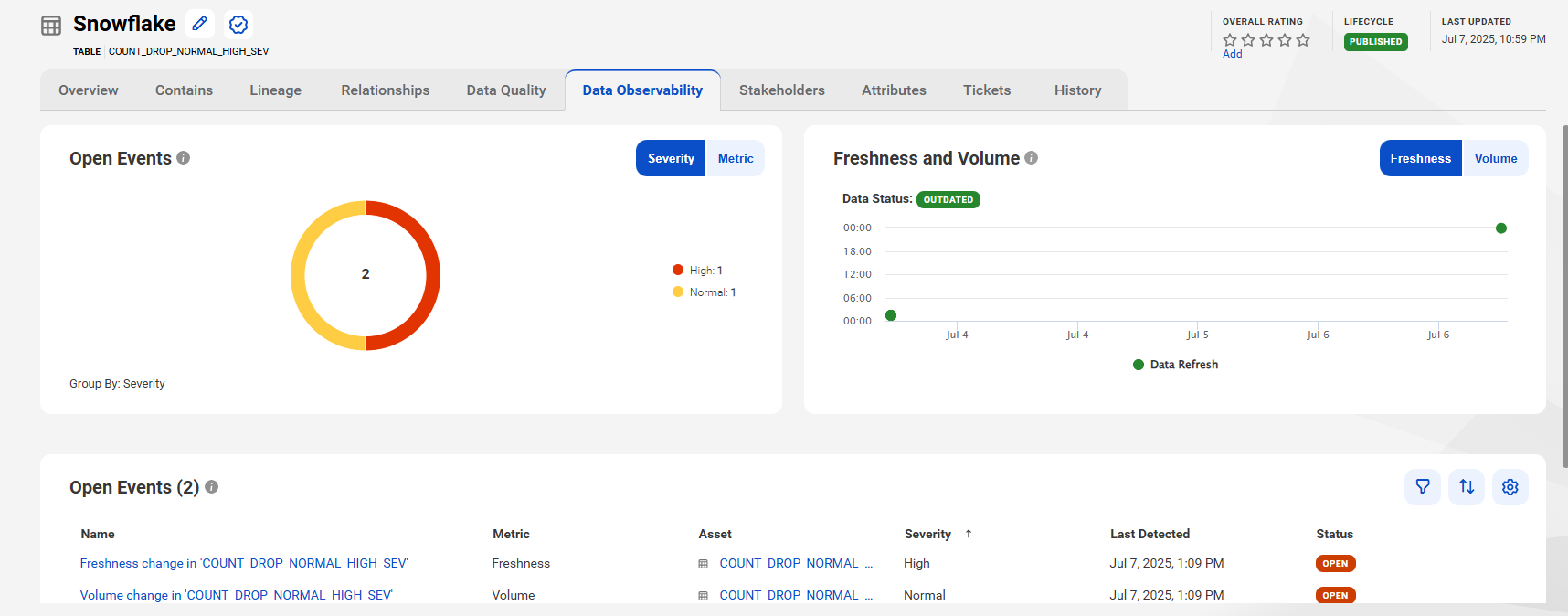Click the Group By: Severity label
Viewport: 1568px width, 616px height.
(117, 384)
